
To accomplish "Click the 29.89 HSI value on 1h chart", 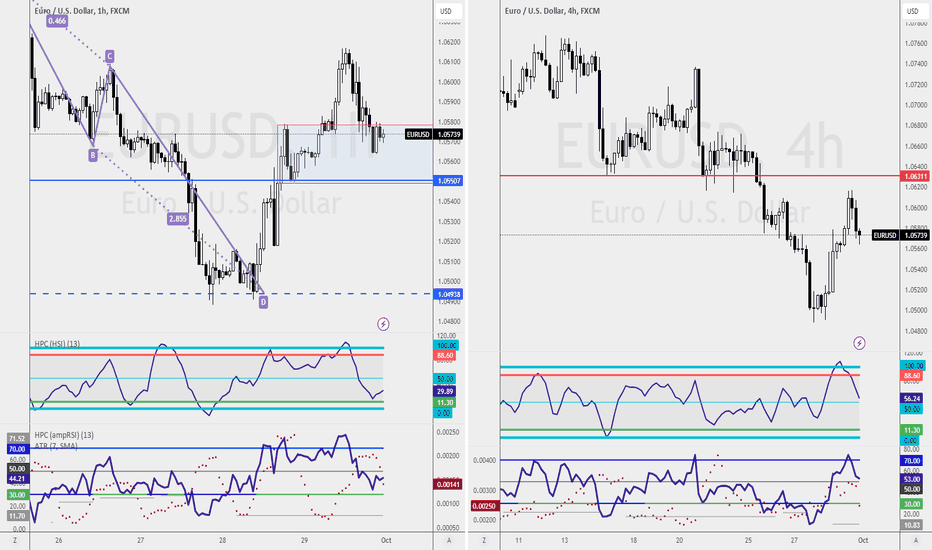I will [445, 391].
